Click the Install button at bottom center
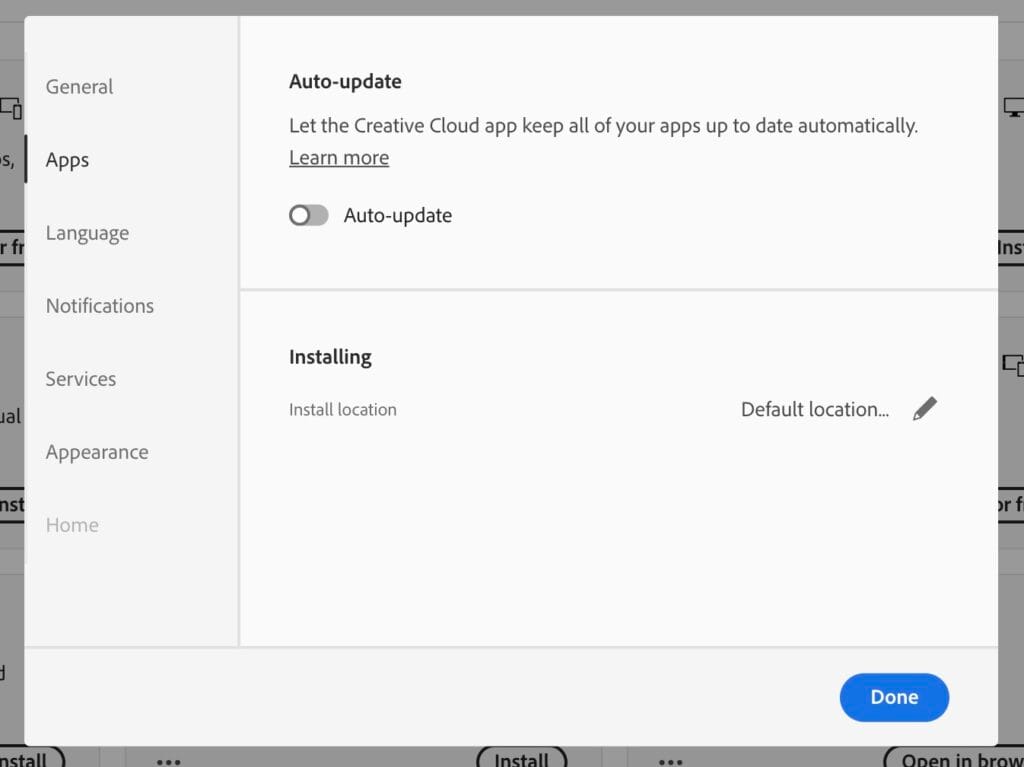The image size is (1024, 767). (521, 760)
